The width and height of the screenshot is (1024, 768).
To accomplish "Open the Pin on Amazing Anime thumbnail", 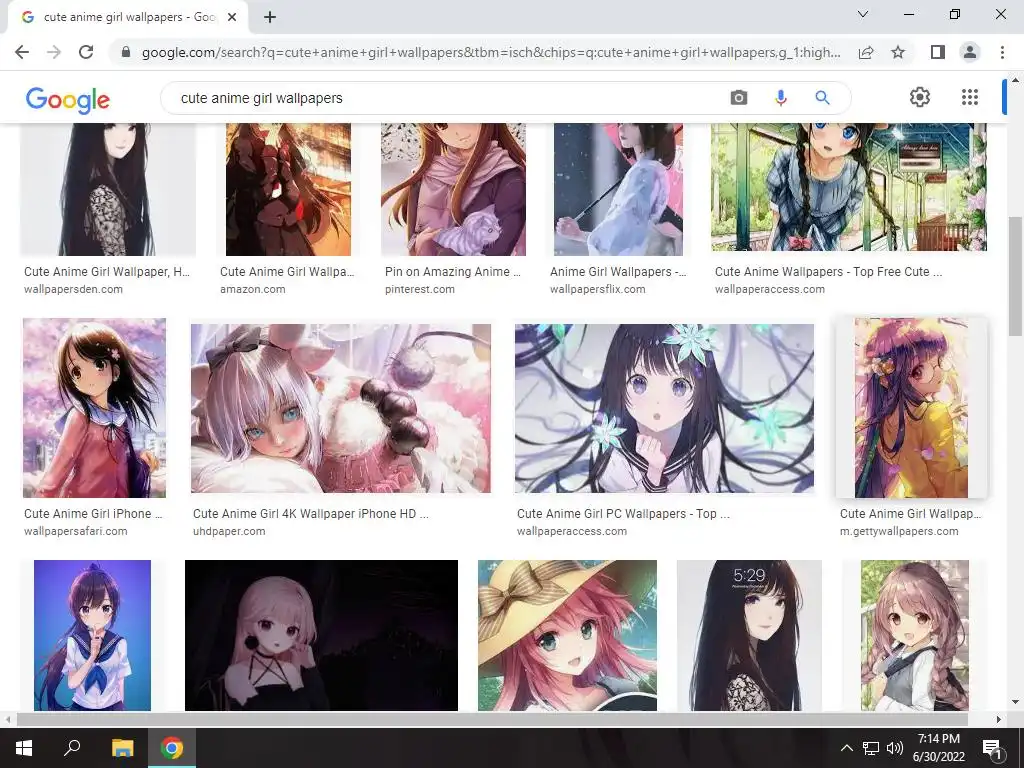I will tap(453, 189).
